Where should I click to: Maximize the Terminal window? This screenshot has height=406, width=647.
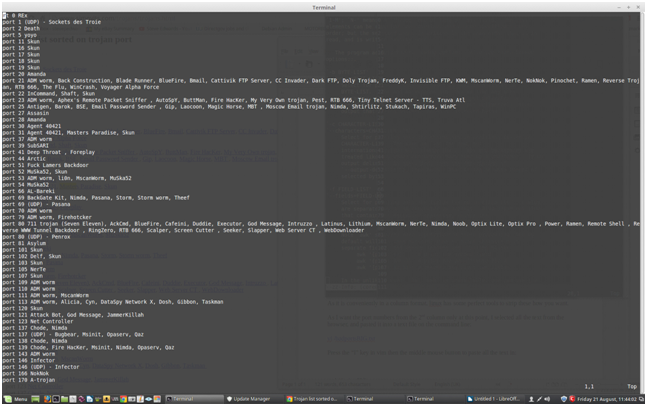(628, 5)
